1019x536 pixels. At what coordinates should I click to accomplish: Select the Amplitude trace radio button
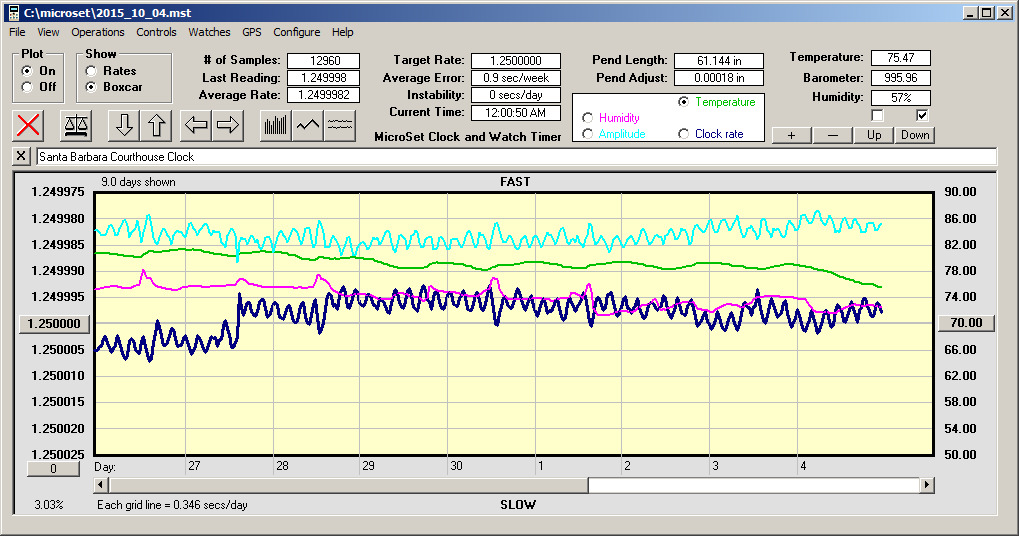click(587, 133)
